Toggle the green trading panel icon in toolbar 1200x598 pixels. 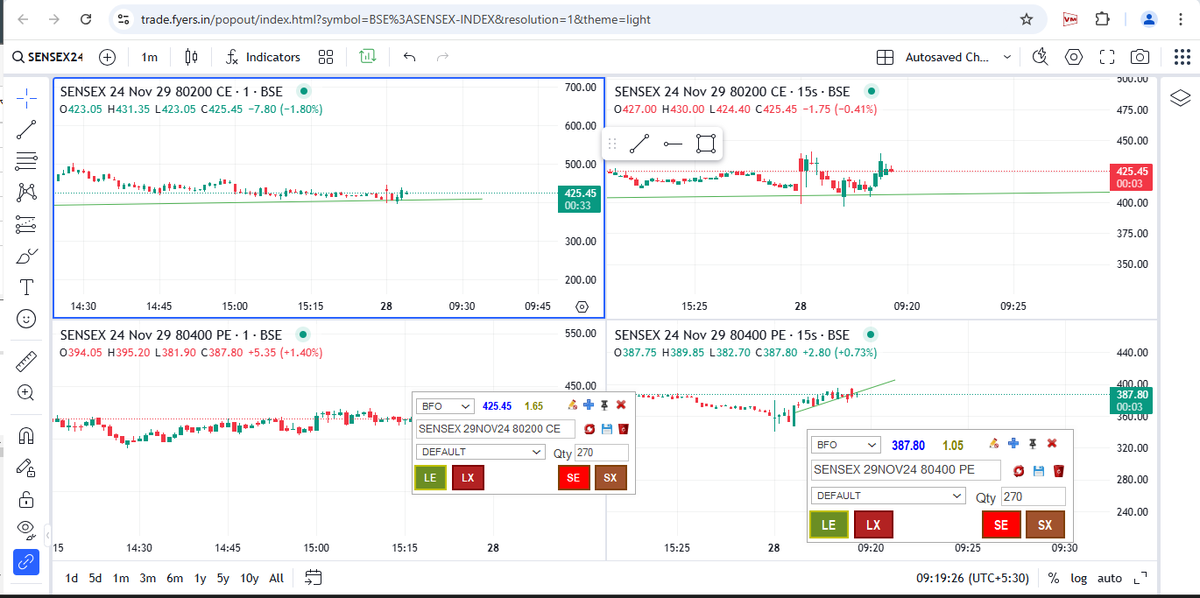367,57
